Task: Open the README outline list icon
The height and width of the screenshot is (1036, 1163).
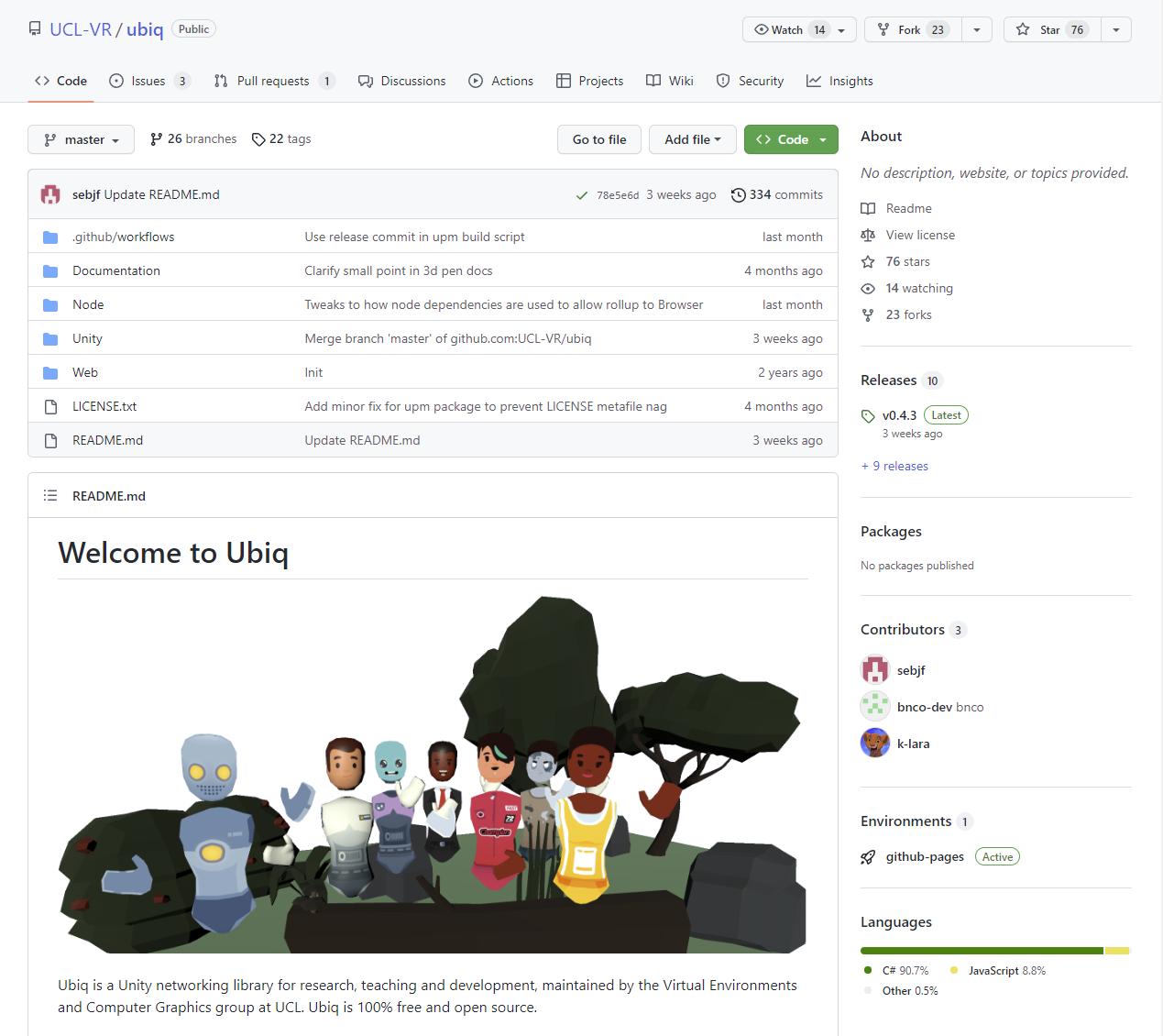Action: coord(50,495)
